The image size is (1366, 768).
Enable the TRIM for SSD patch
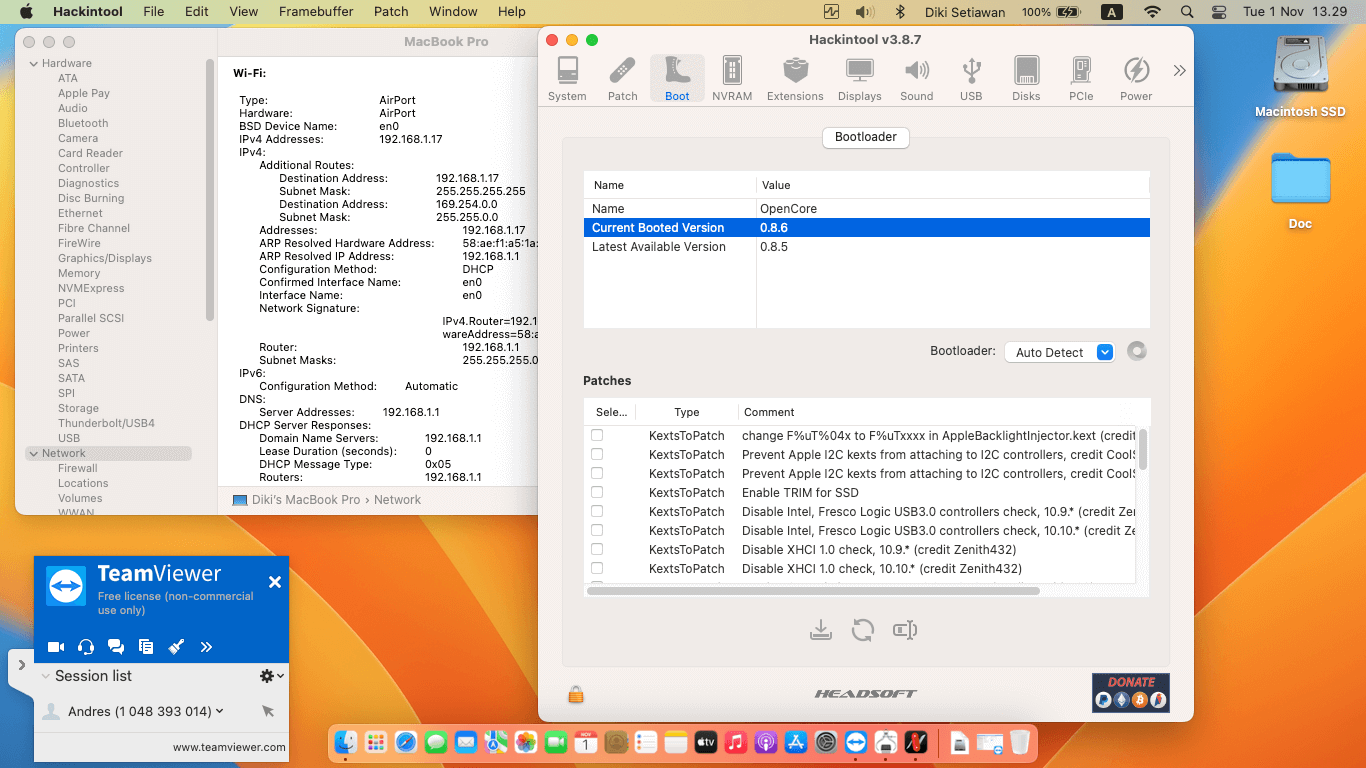(597, 492)
